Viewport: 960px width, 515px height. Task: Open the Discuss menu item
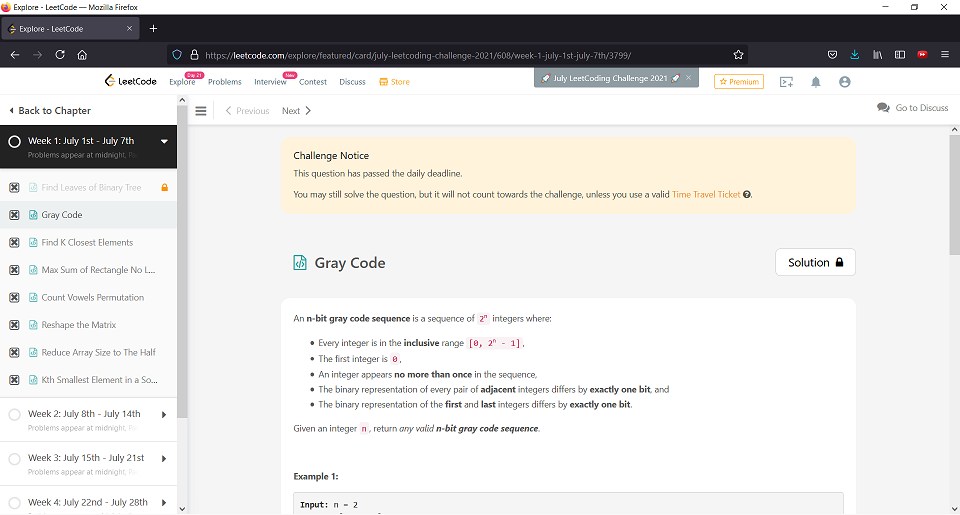[353, 82]
